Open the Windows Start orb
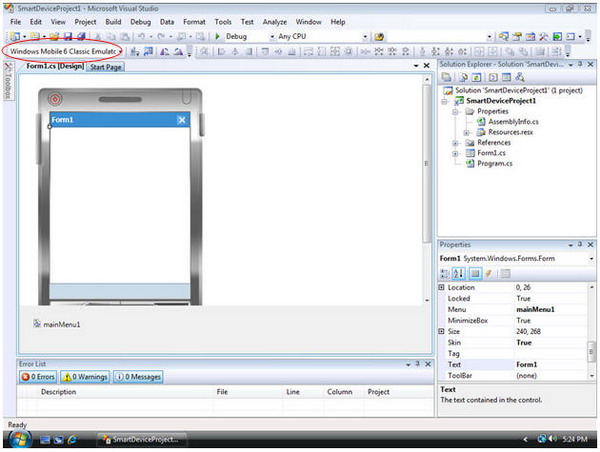 (x=19, y=439)
